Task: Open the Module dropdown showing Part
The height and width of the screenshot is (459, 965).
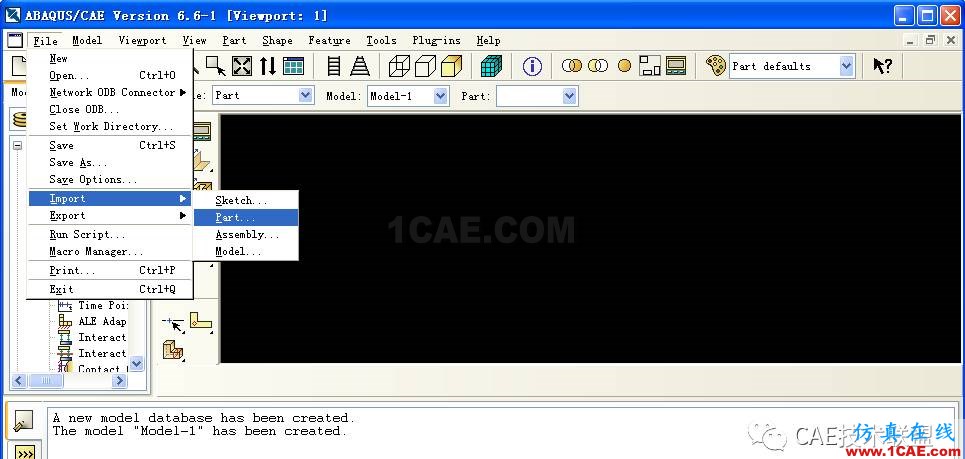Action: click(x=306, y=95)
